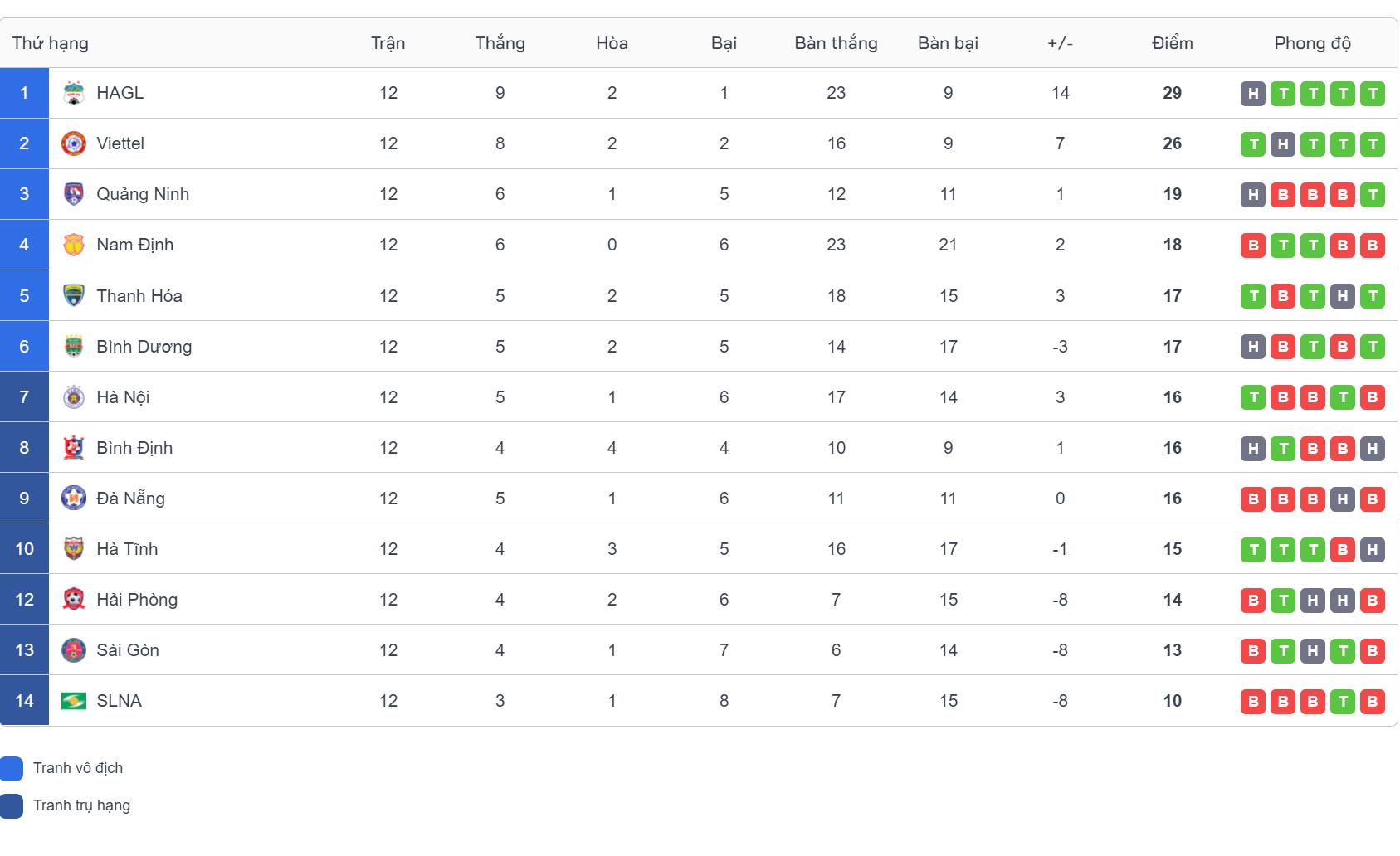1400x856 pixels.
Task: Click the HAGL club logo
Action: coord(74,93)
